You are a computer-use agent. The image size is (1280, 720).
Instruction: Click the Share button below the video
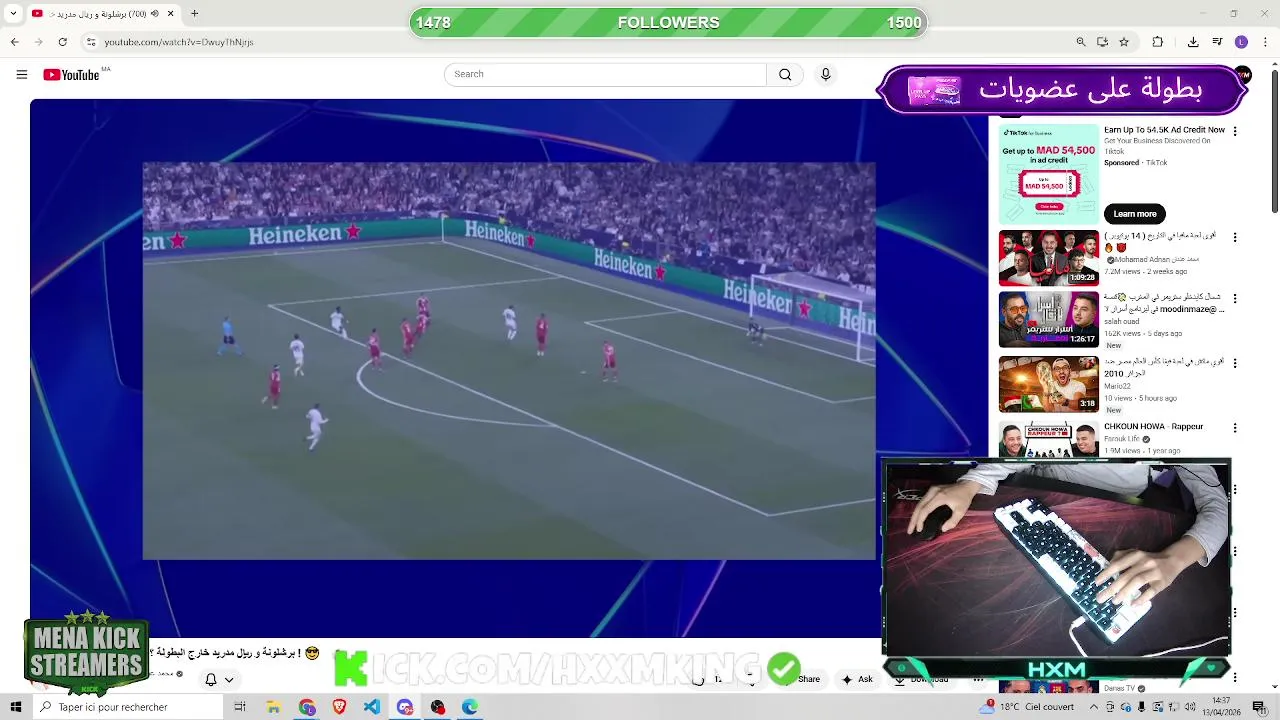804,679
